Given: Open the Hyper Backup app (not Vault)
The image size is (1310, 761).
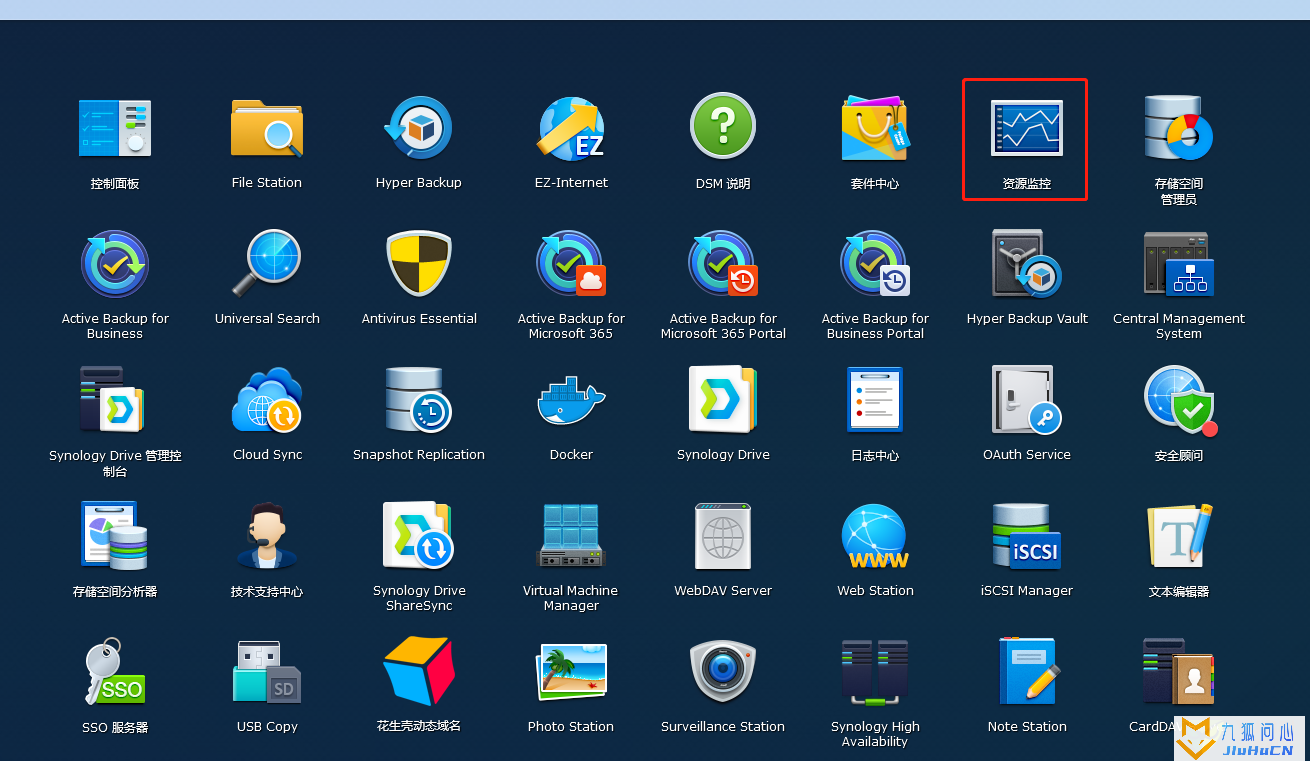Looking at the screenshot, I should coord(419,127).
